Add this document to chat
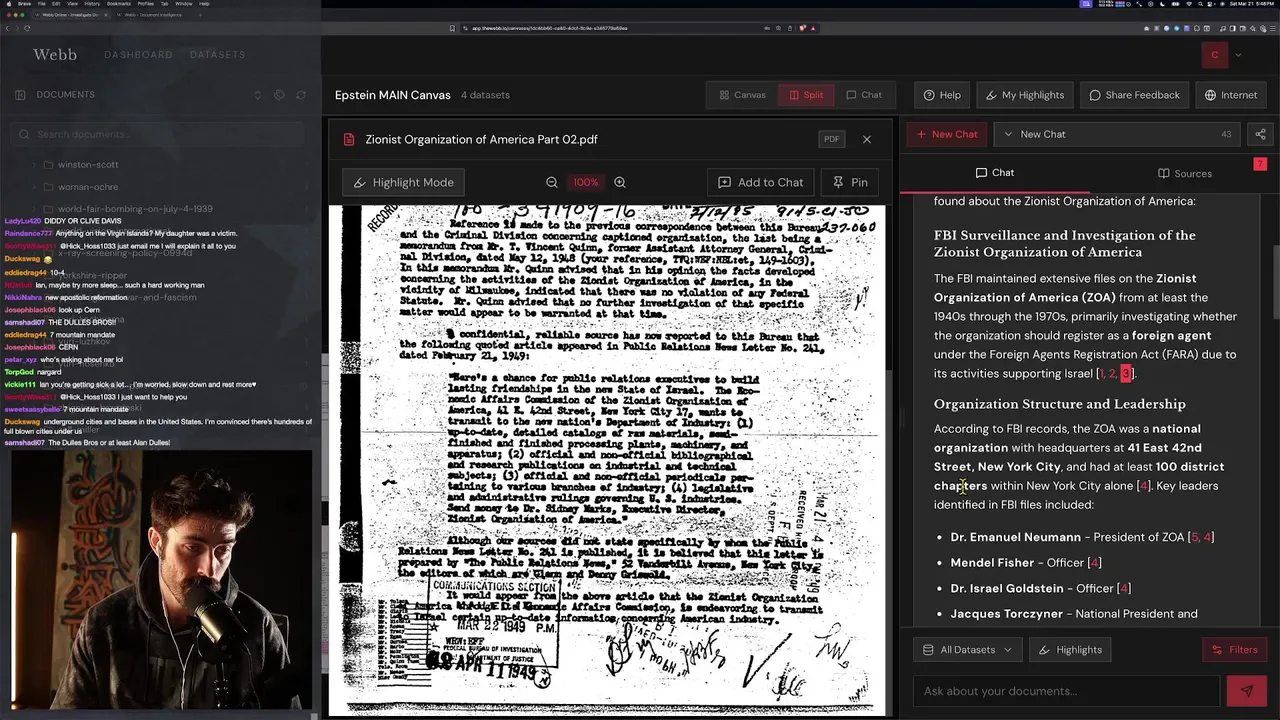The image size is (1280, 720). coord(761,182)
